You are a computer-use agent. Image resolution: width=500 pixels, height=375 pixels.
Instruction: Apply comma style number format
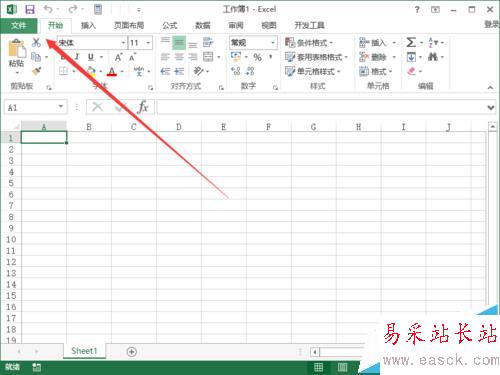271,57
